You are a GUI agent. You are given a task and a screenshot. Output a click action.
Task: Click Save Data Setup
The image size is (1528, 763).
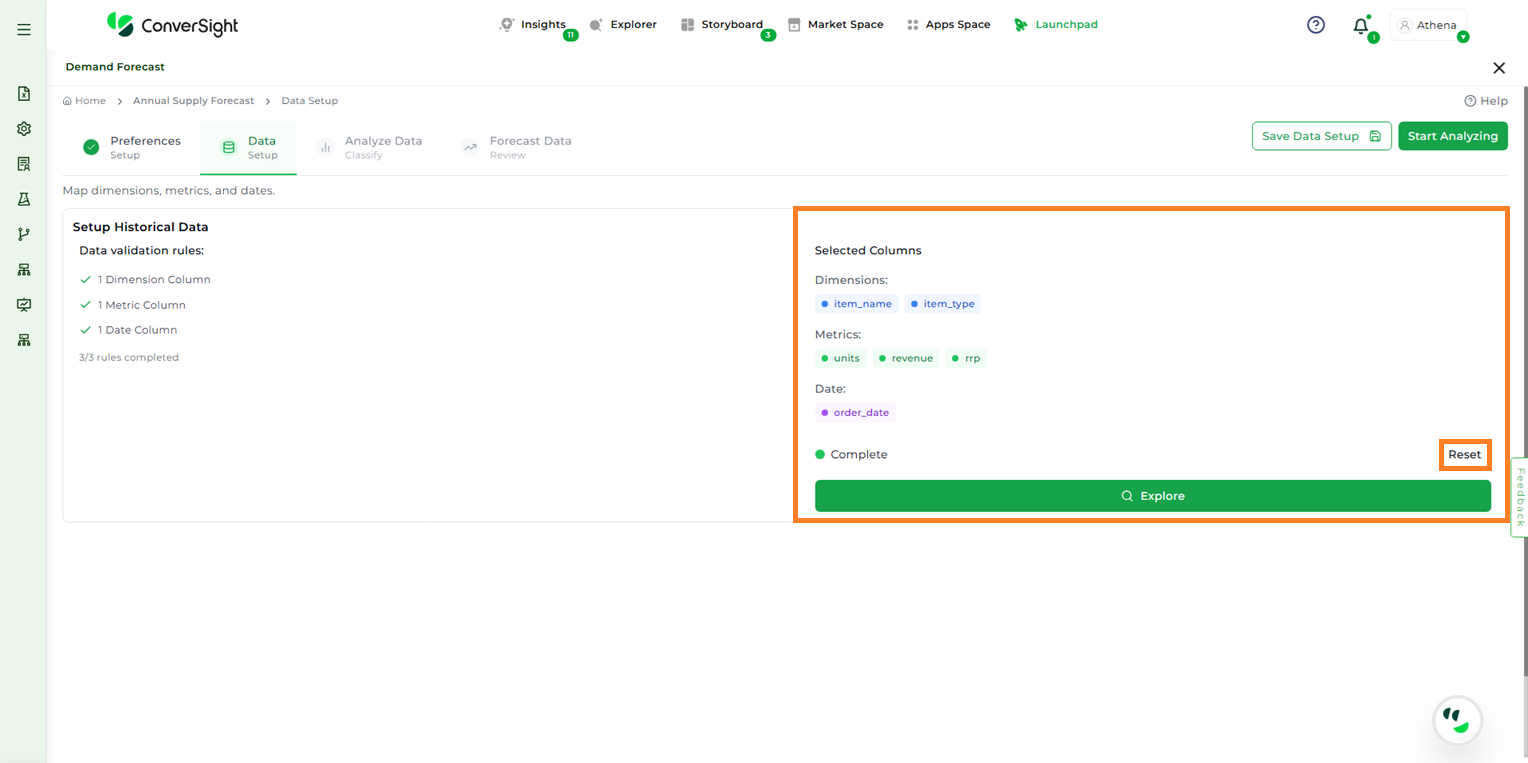pos(1321,136)
